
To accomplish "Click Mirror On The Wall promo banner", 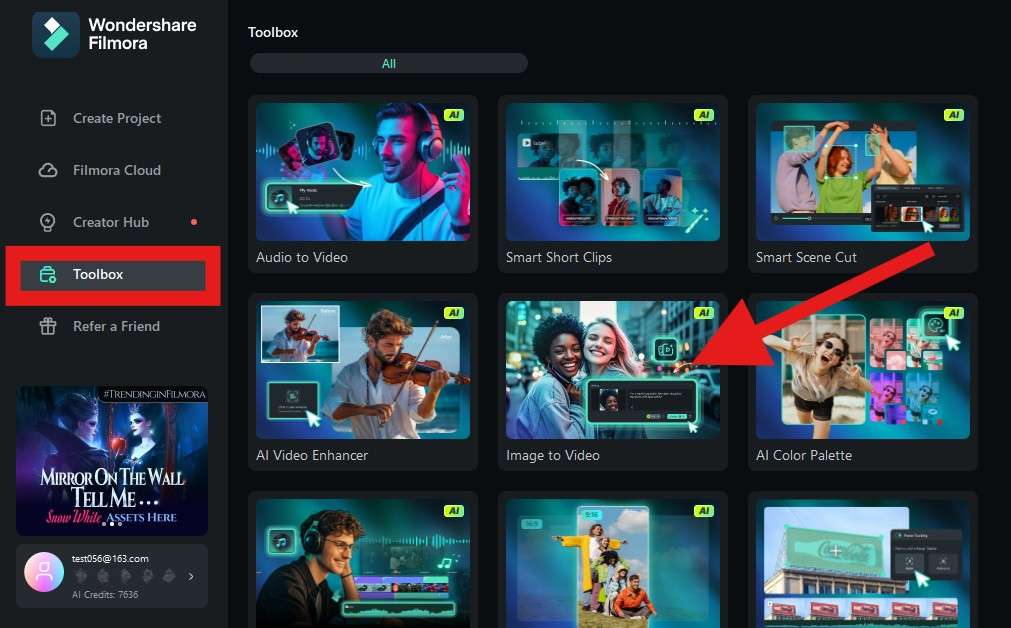I will 112,460.
